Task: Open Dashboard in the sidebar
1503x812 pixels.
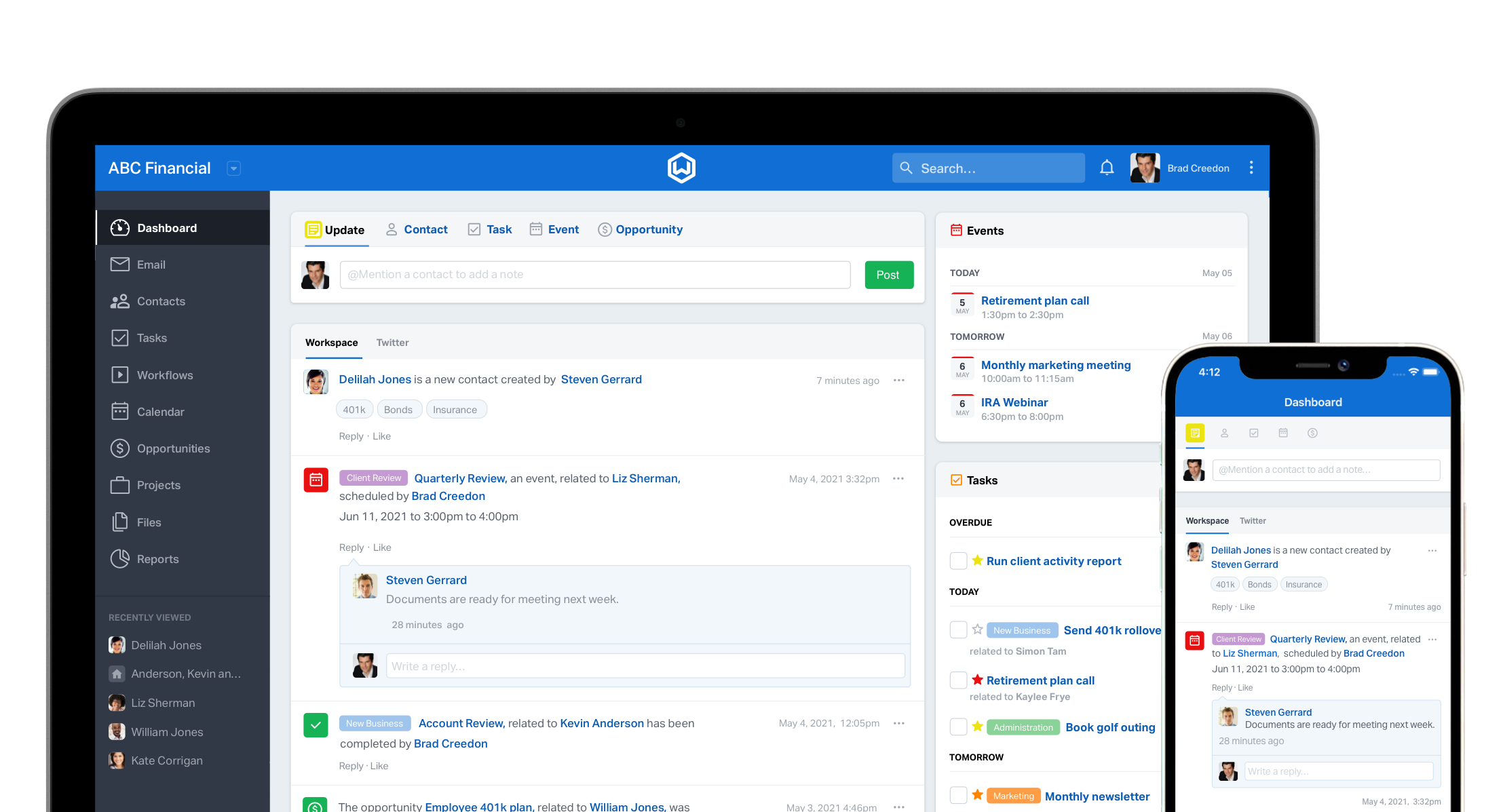Action: pos(183,228)
